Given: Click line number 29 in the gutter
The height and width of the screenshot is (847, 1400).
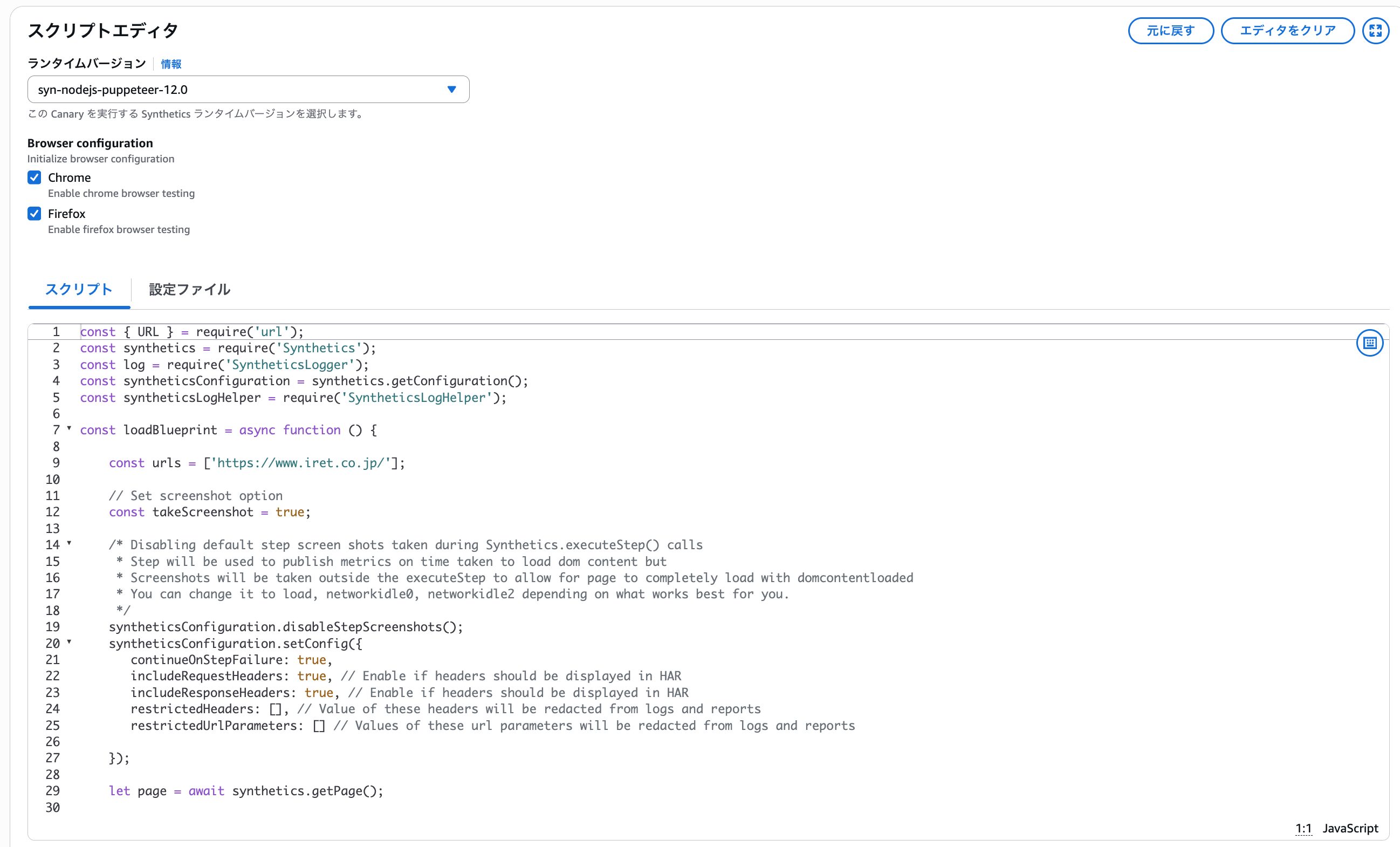Looking at the screenshot, I should tap(53, 791).
